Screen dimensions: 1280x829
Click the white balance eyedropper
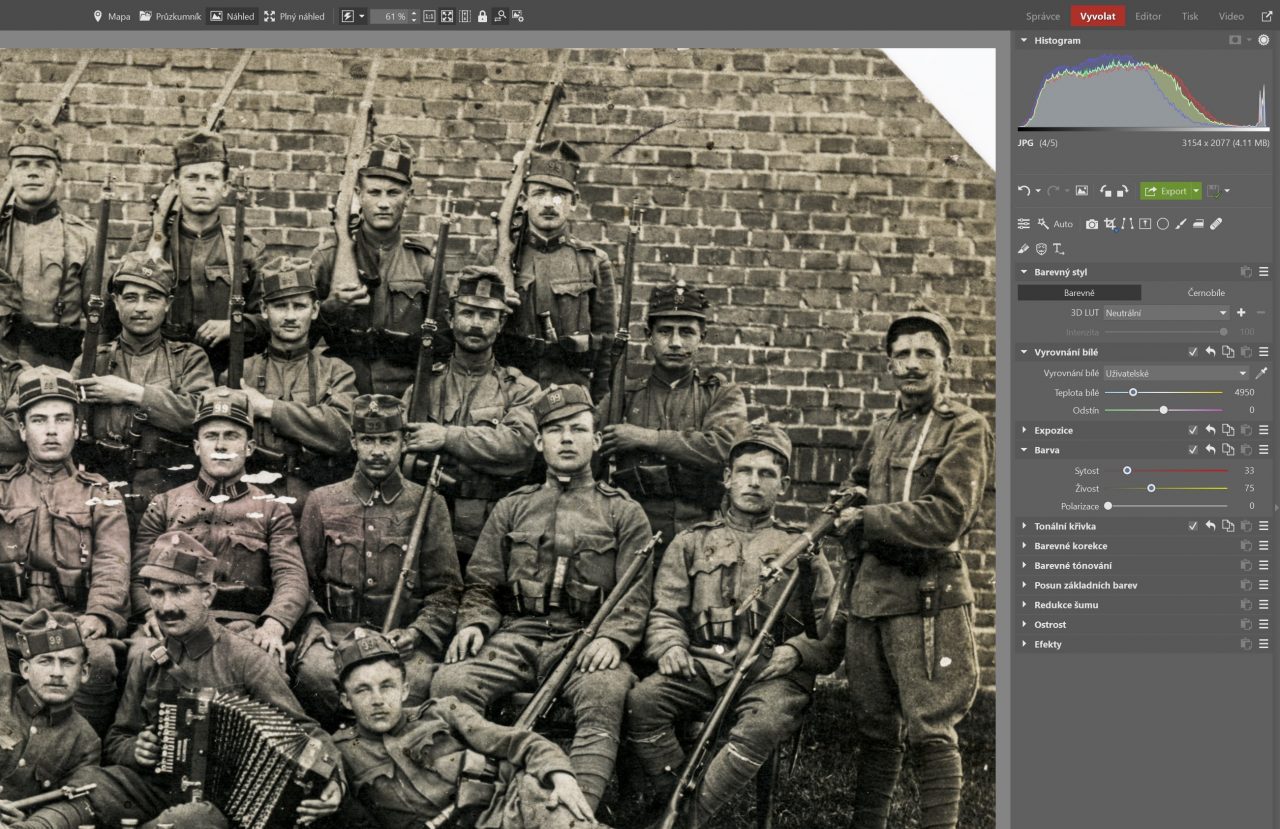pos(1261,373)
